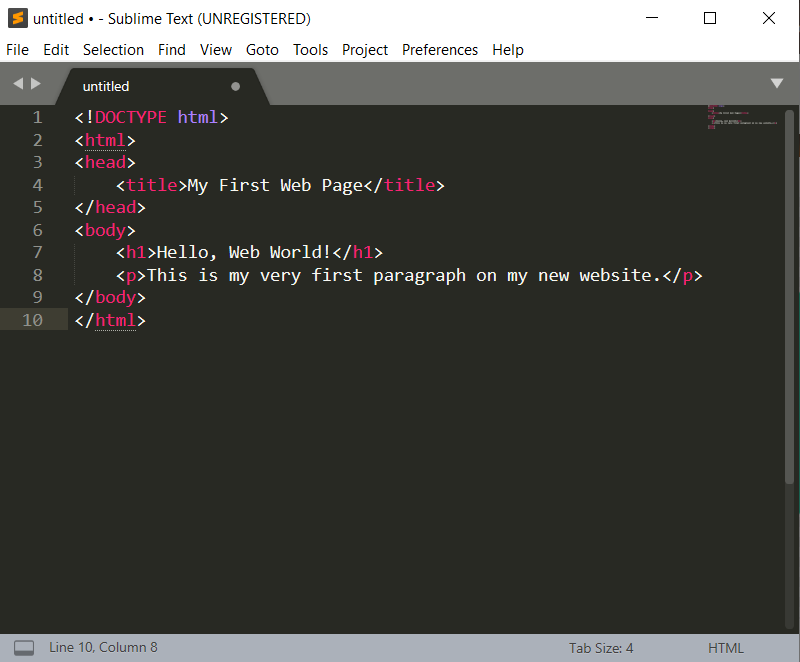800x662 pixels.
Task: Change syntax via HTML status selector
Action: [x=725, y=648]
